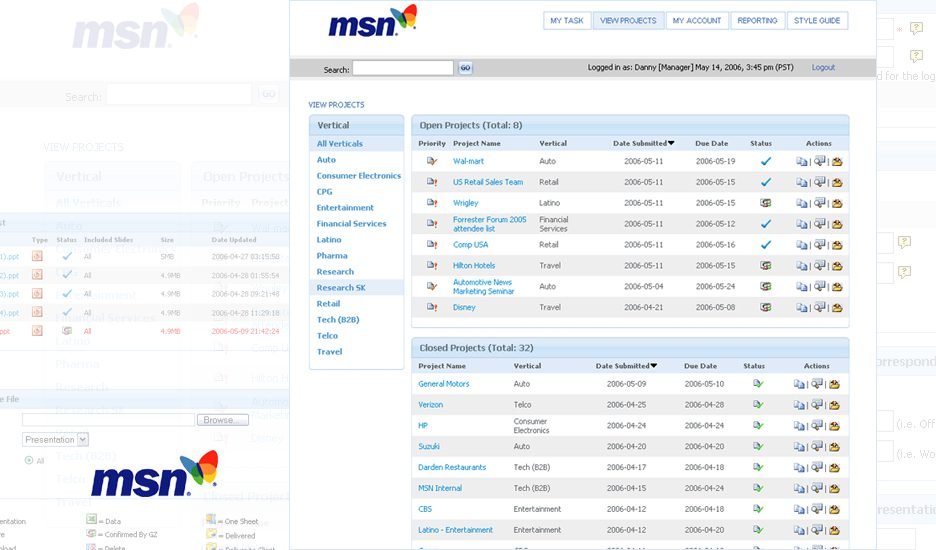This screenshot has height=550, width=936.
Task: Filter by the Auto vertical
Action: (326, 160)
